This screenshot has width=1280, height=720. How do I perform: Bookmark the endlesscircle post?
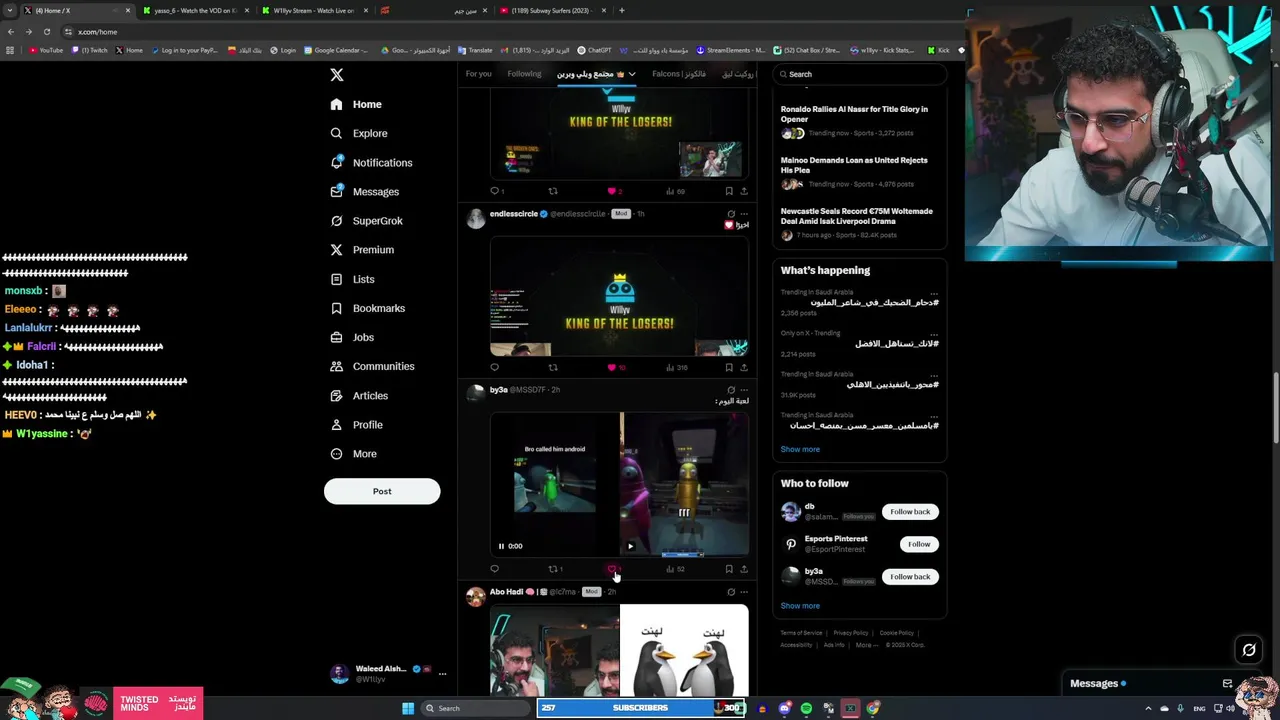(x=729, y=367)
